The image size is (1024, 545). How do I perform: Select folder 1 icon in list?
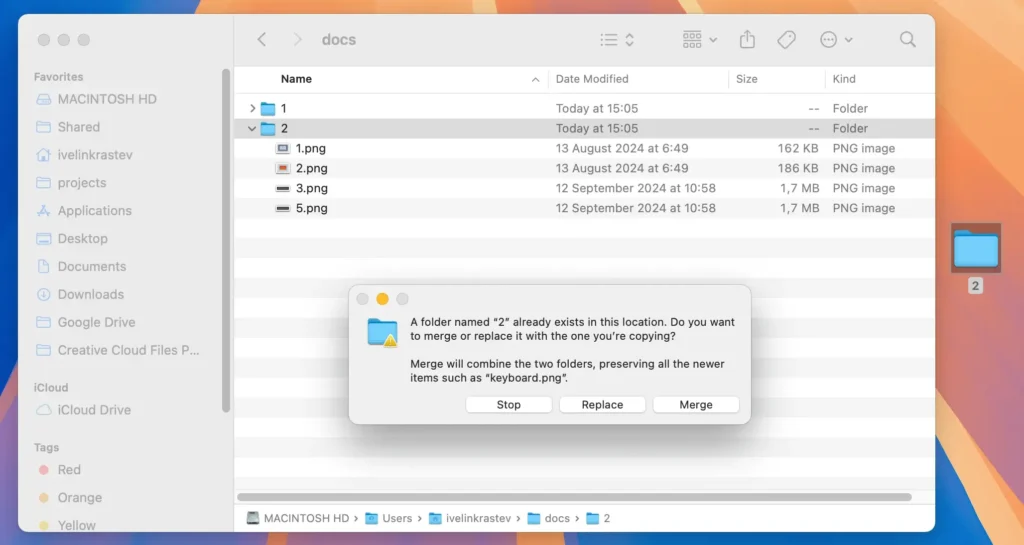point(268,108)
